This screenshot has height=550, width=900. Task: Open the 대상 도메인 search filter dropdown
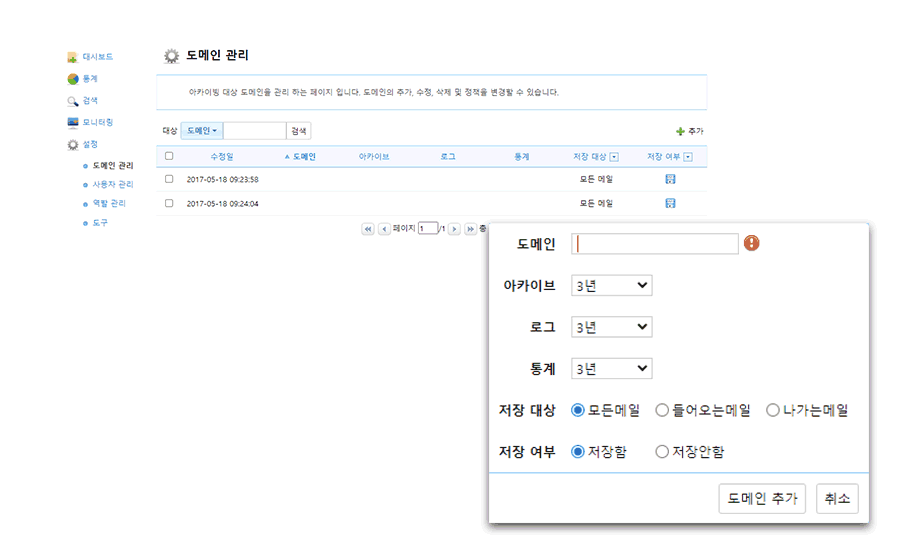[x=202, y=131]
